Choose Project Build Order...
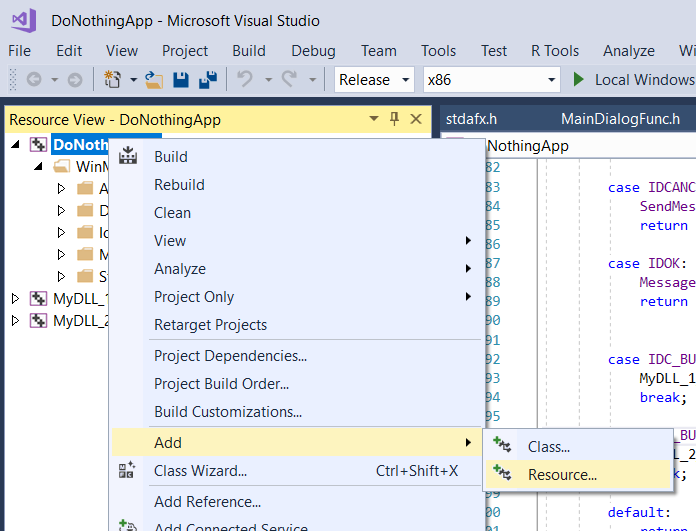The image size is (696, 531). pyautogui.click(x=296, y=384)
